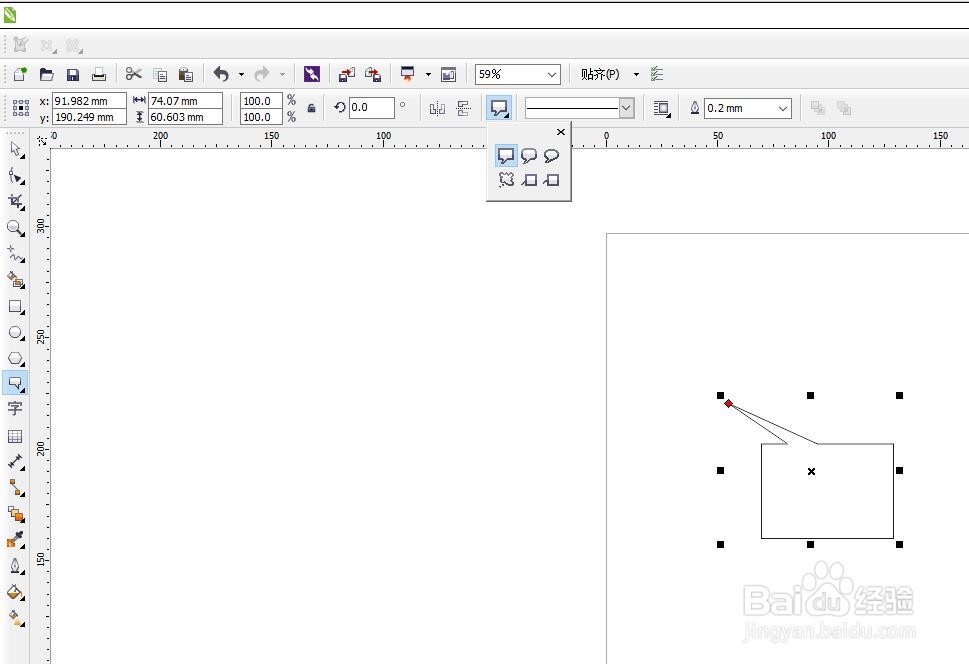Image resolution: width=969 pixels, height=664 pixels.
Task: Click the object origin grid icon
Action: click(x=20, y=108)
